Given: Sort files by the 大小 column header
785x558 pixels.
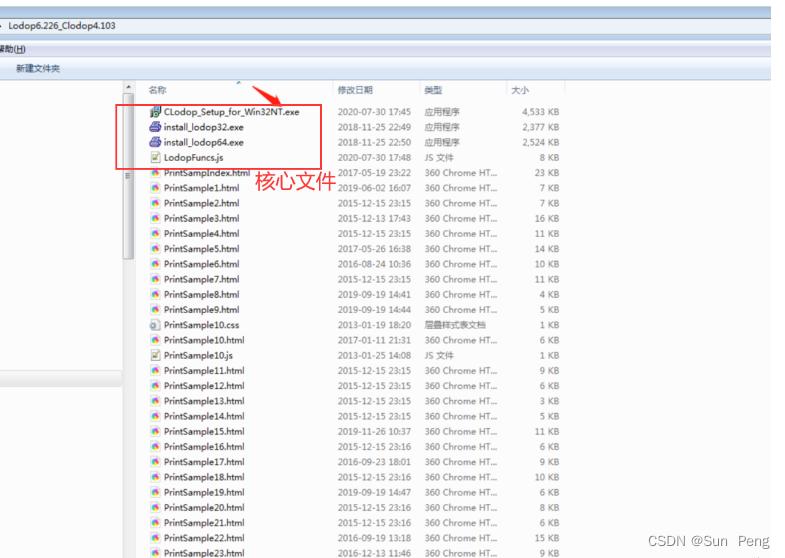Looking at the screenshot, I should tap(520, 90).
